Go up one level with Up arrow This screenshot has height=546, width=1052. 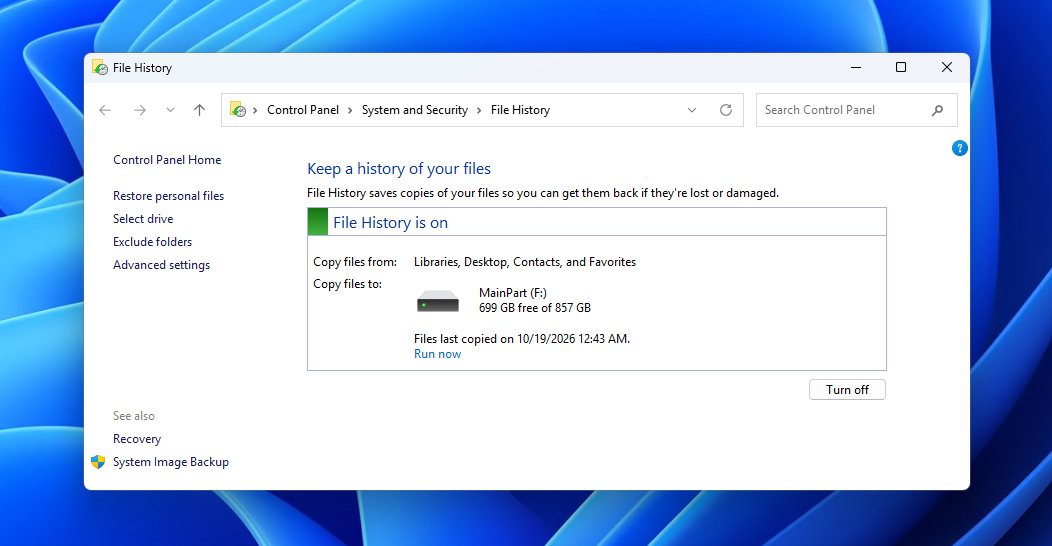[x=199, y=110]
